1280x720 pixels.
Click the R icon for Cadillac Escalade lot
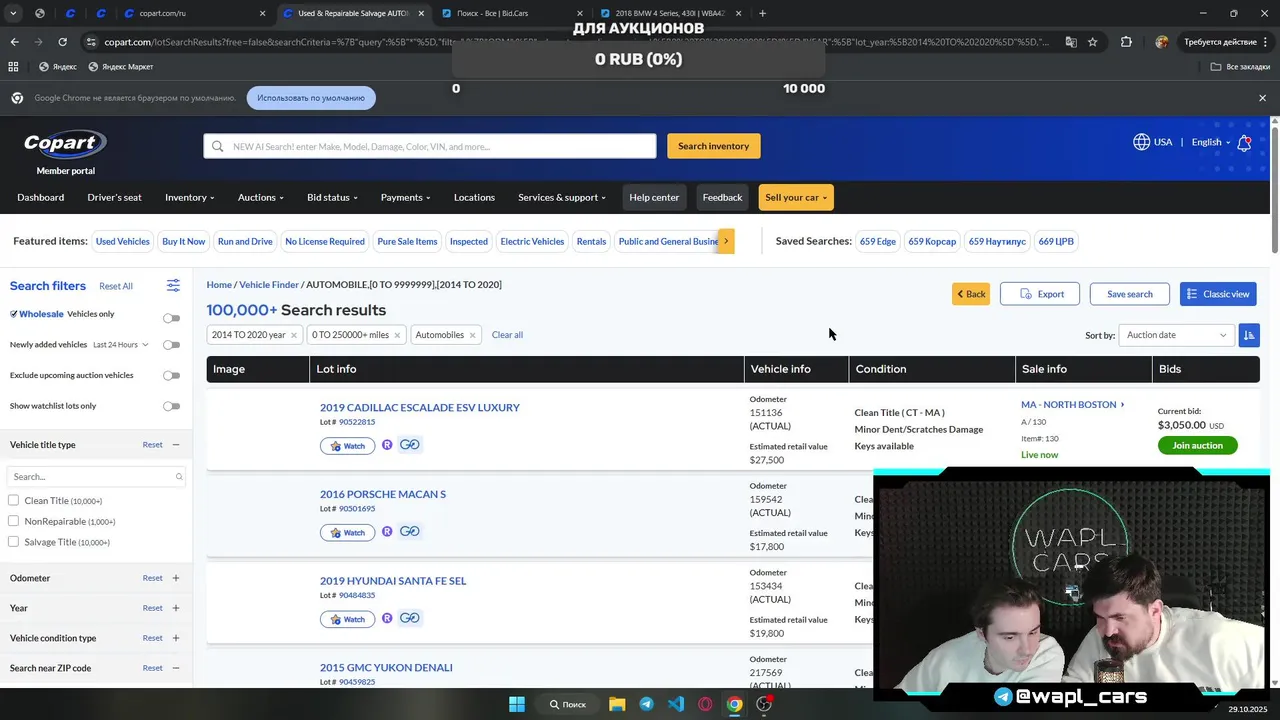[x=387, y=445]
